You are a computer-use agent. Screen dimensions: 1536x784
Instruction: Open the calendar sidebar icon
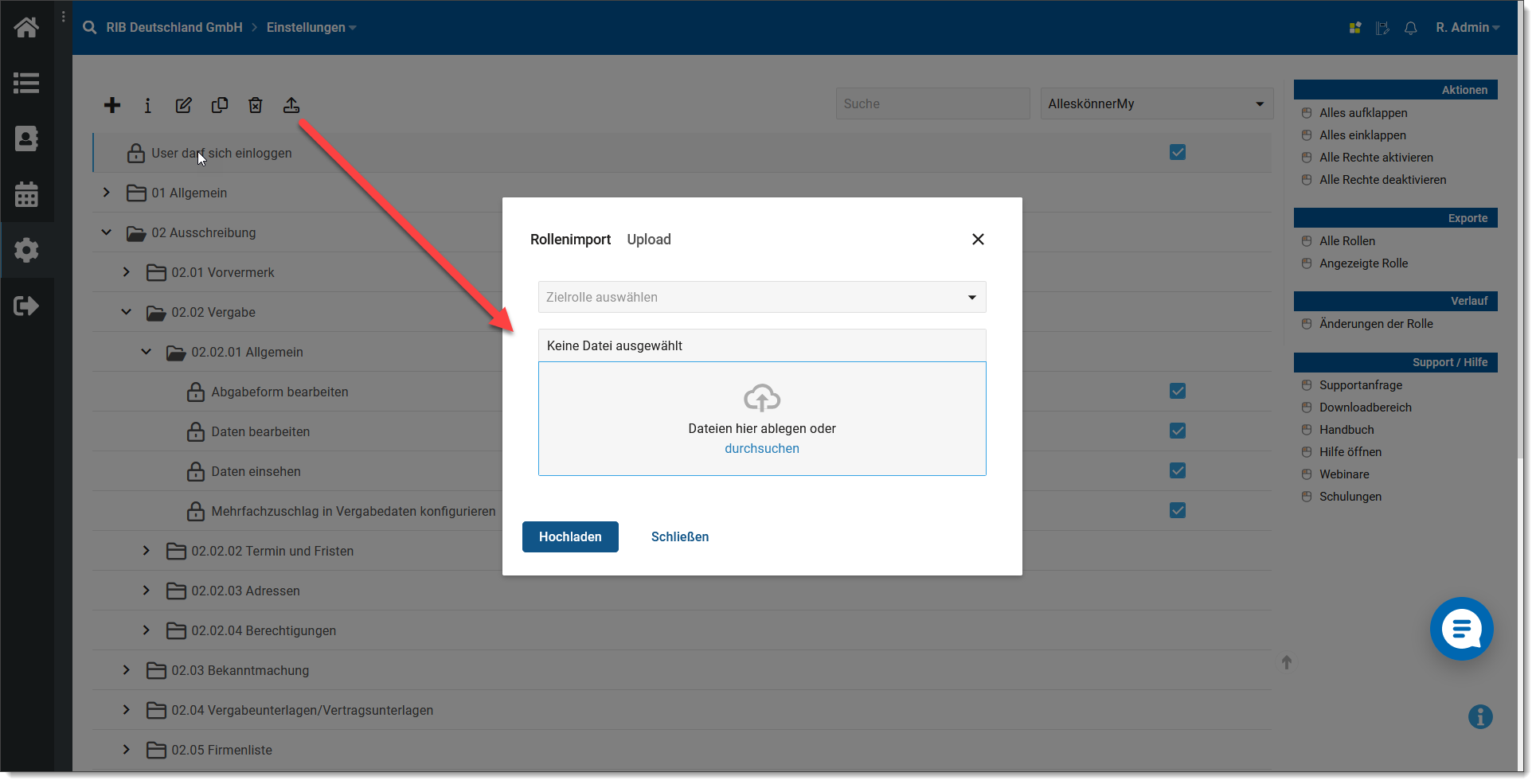point(26,194)
